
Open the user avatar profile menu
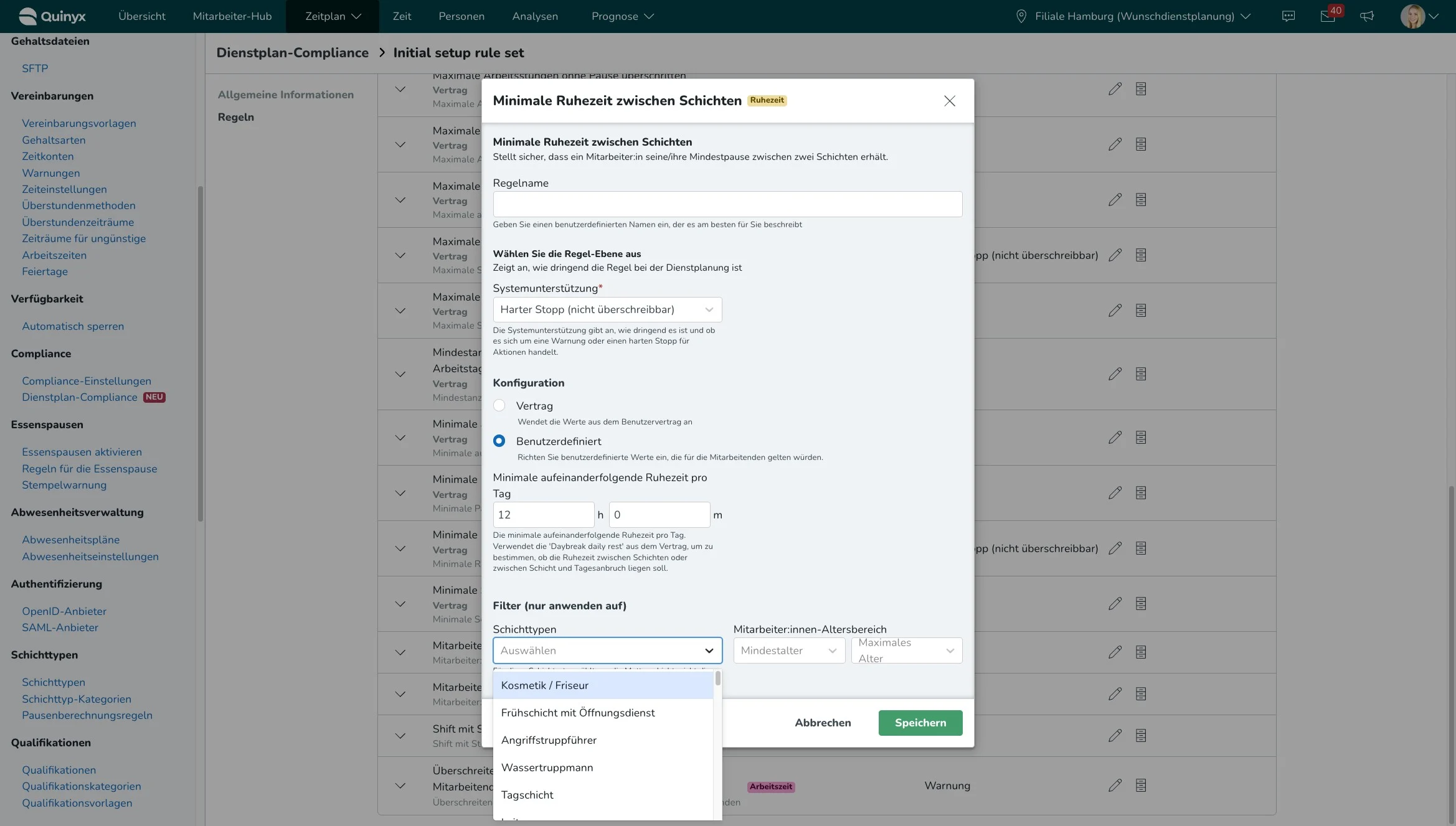pyautogui.click(x=1412, y=16)
